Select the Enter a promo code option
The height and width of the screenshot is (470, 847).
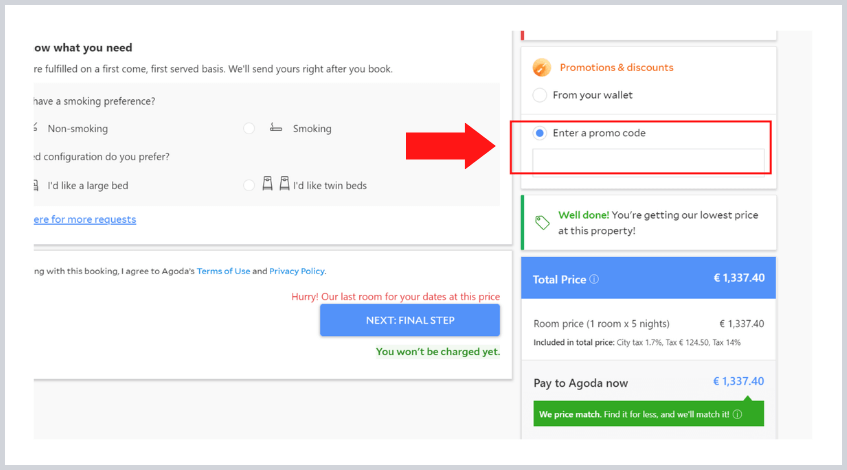[x=540, y=132]
